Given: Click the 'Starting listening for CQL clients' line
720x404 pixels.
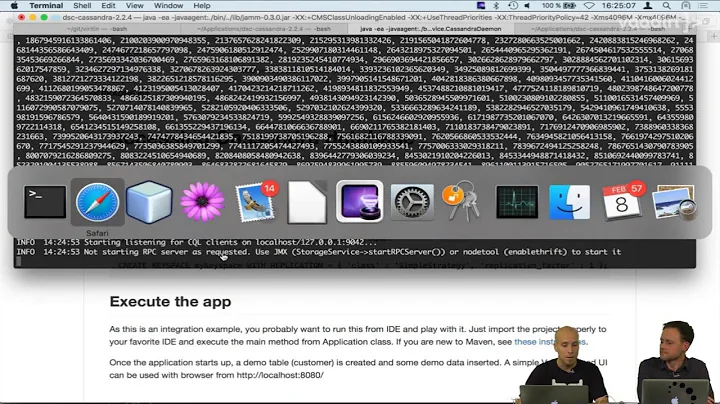Looking at the screenshot, I should click(x=197, y=242).
